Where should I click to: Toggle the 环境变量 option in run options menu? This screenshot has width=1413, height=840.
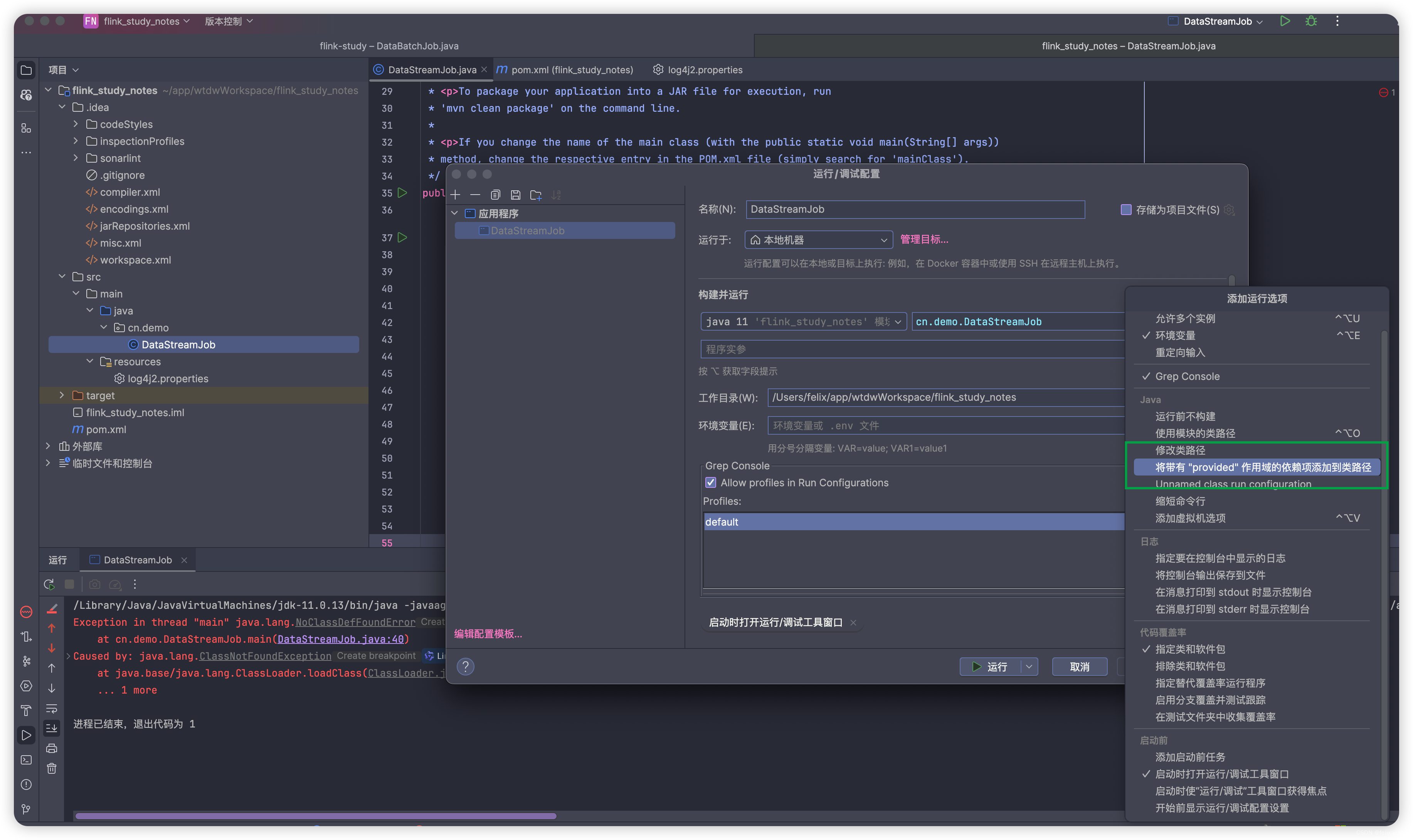[x=1175, y=335]
